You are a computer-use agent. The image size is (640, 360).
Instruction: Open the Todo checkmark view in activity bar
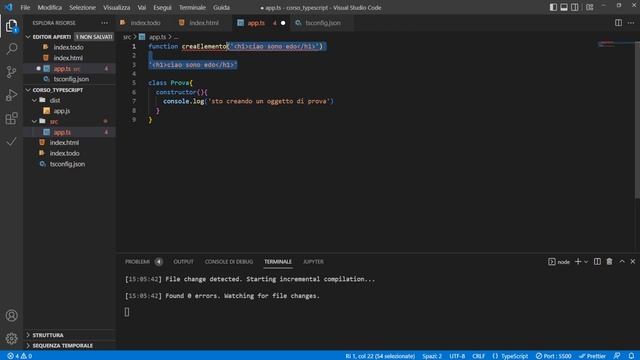(11, 142)
